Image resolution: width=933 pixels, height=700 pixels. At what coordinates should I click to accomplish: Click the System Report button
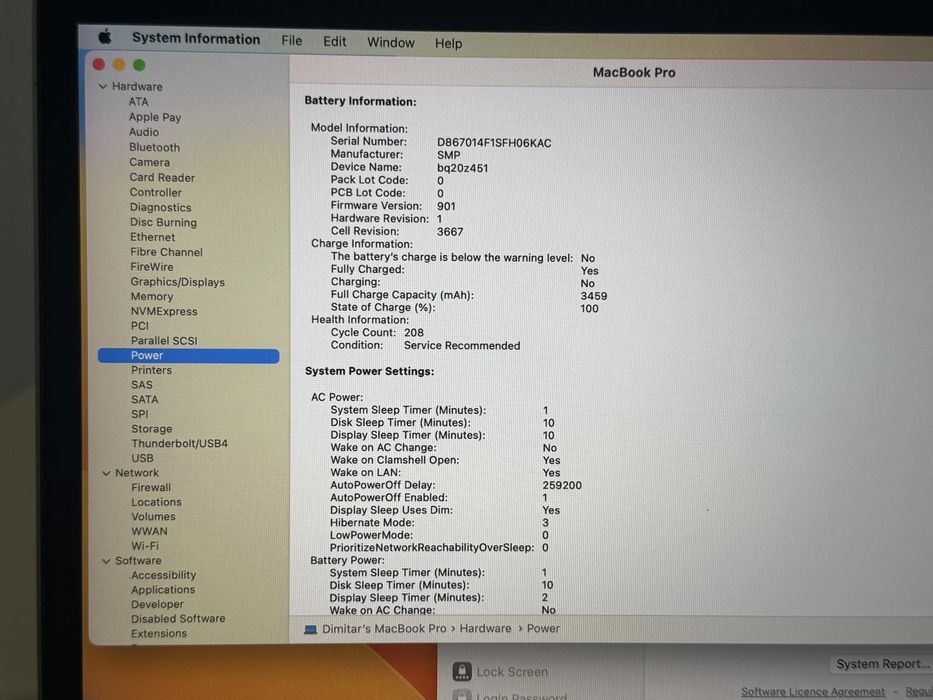tap(882, 664)
